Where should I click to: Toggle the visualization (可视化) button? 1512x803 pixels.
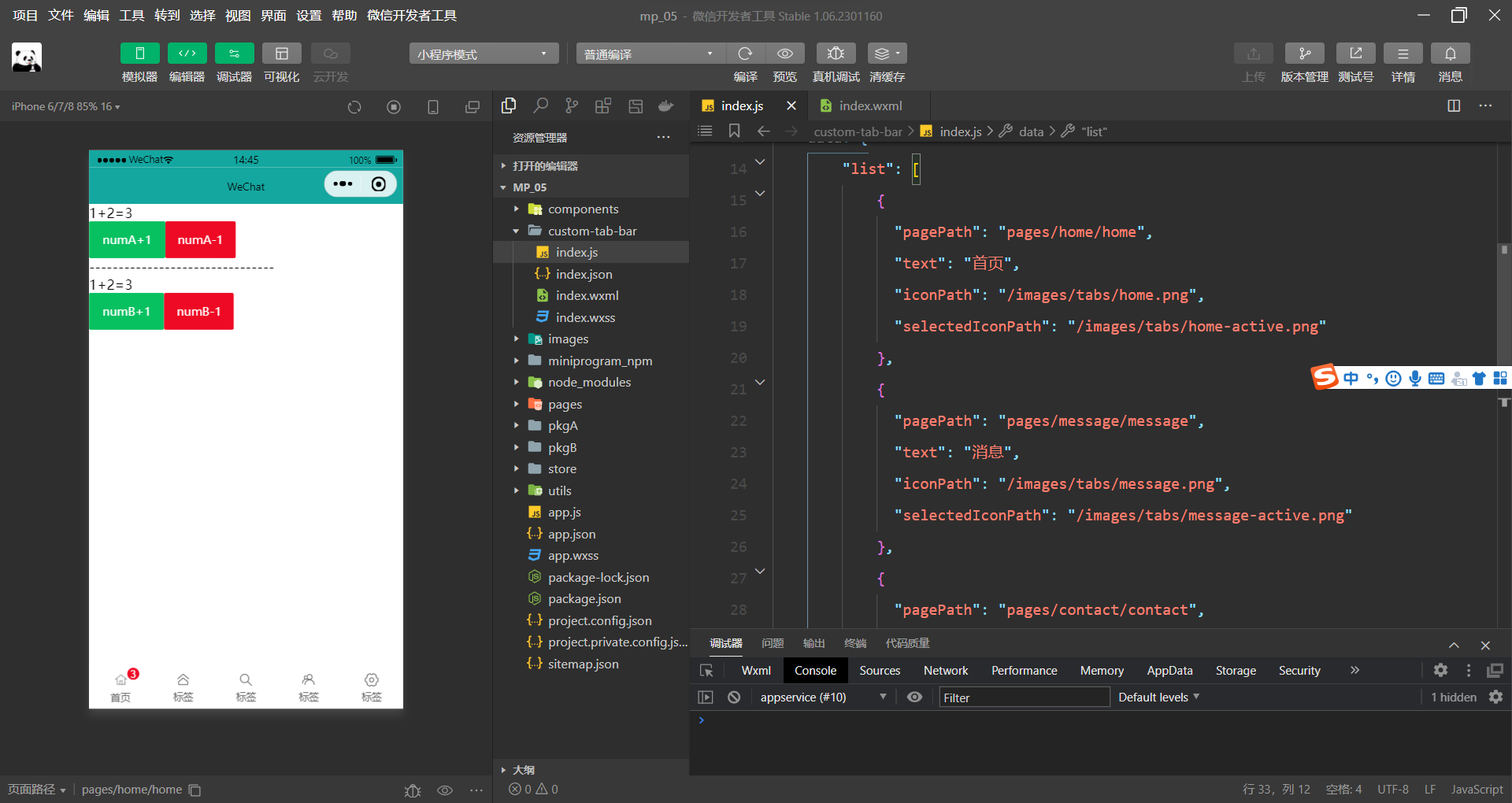(281, 54)
